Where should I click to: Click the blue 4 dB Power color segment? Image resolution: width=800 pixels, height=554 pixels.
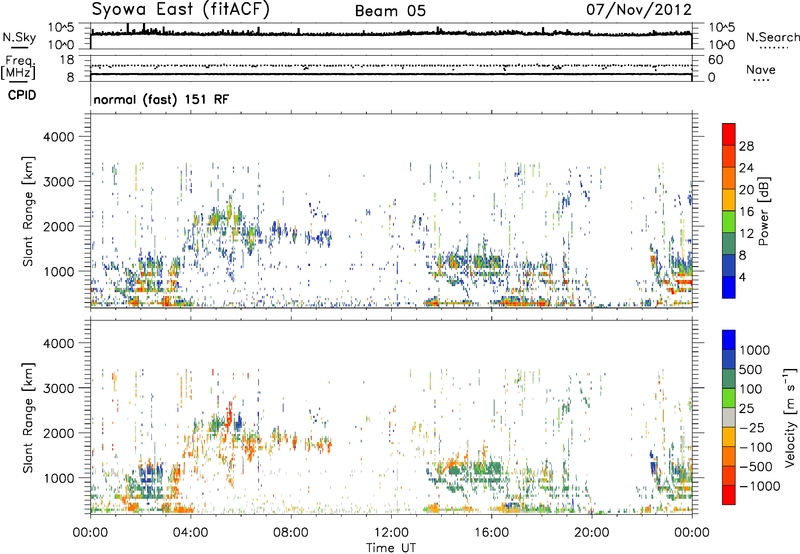(729, 287)
